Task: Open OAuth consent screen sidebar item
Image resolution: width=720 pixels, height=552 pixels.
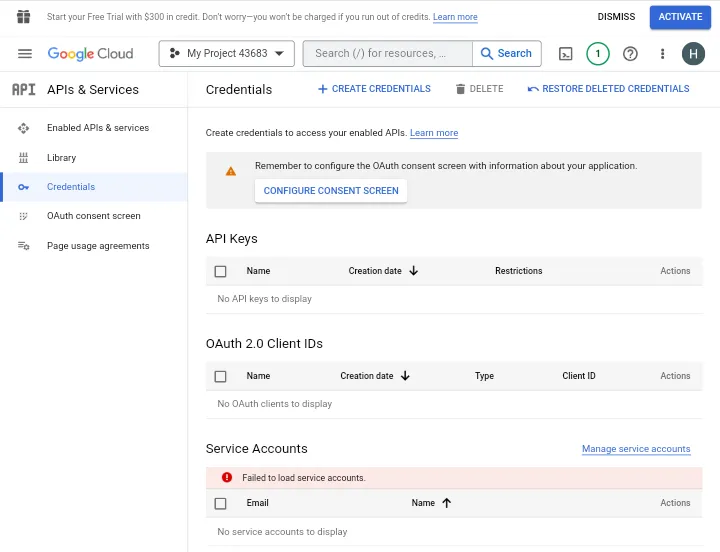Action: [94, 216]
